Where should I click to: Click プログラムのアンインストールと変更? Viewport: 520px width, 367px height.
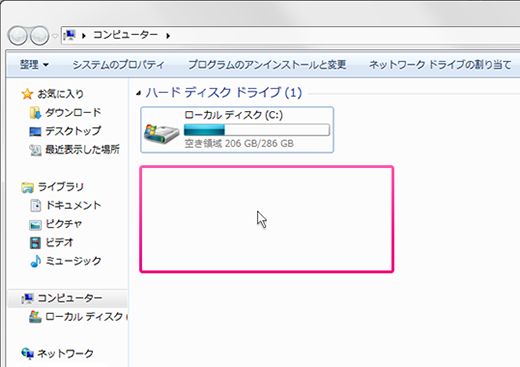click(x=267, y=65)
